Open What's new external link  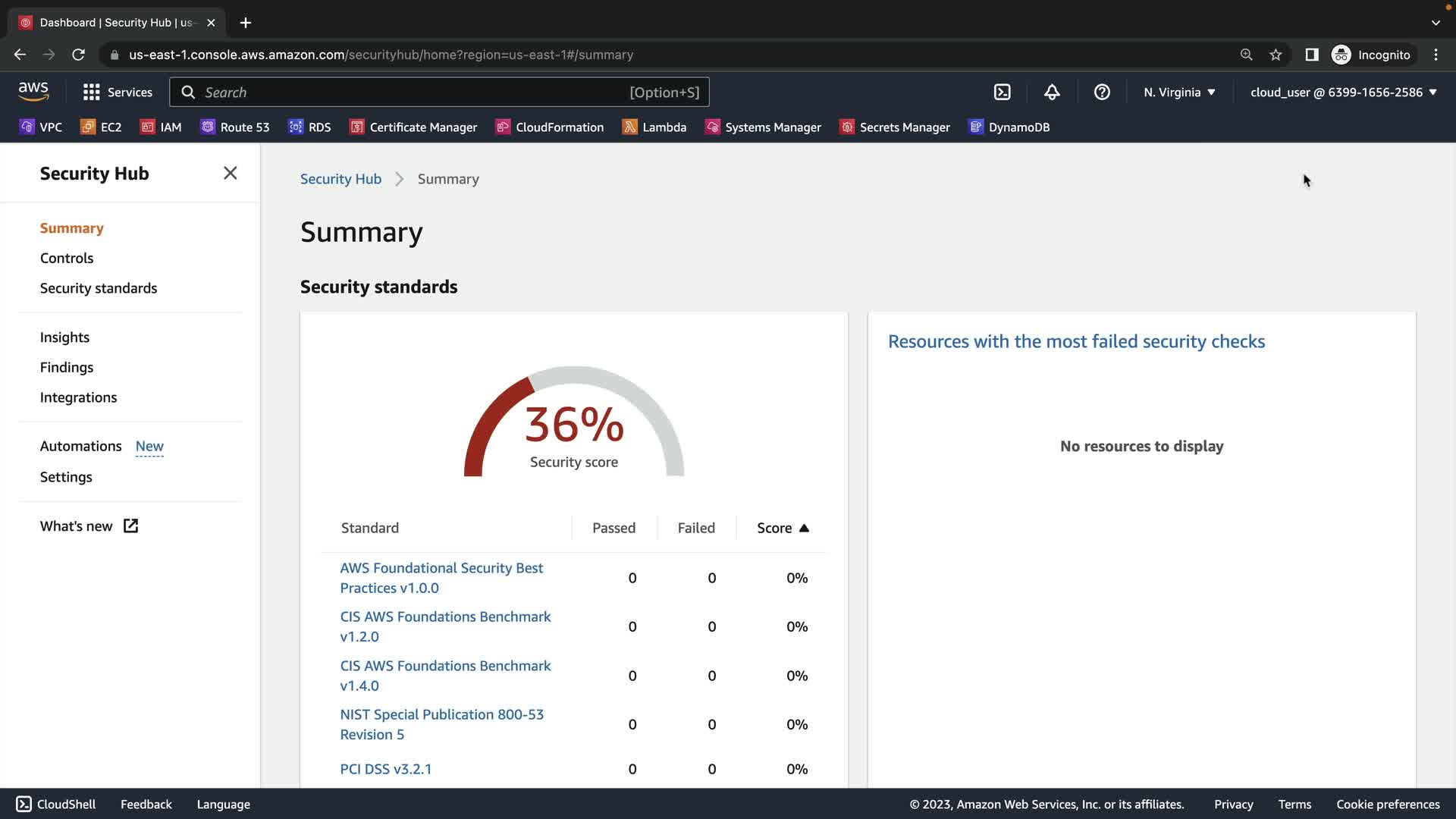pos(89,526)
